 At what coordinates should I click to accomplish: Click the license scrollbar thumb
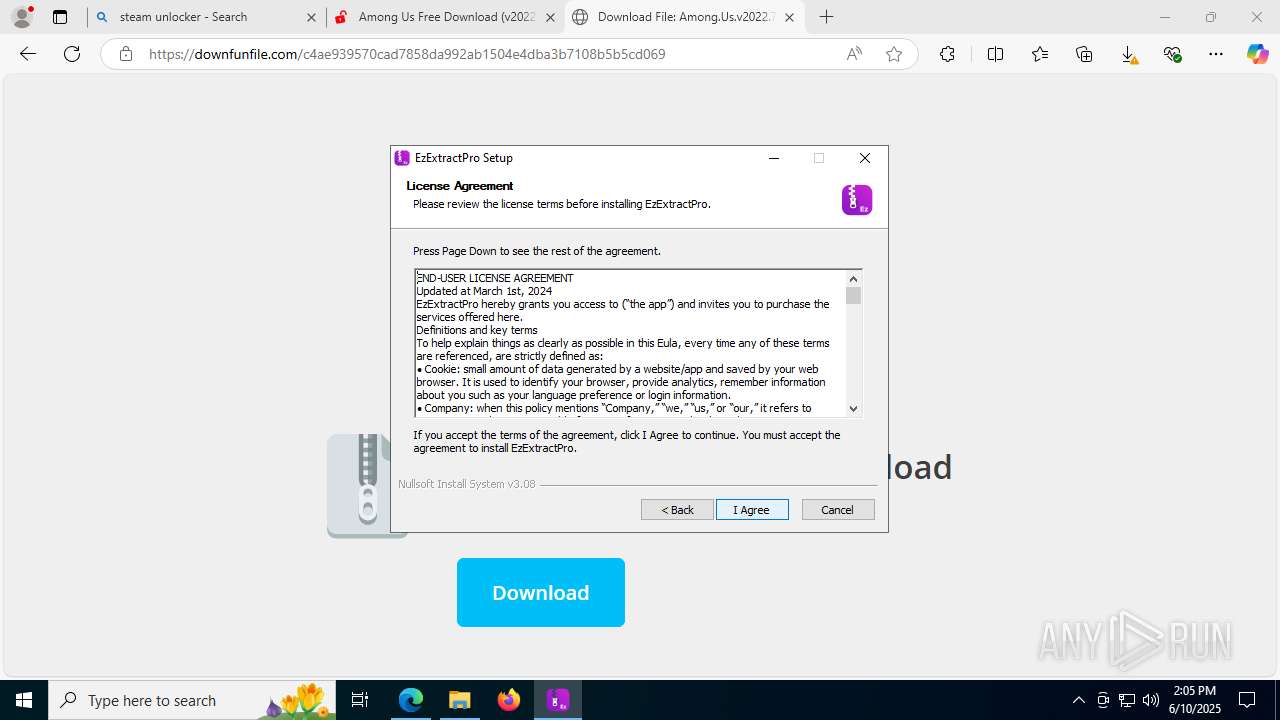tap(853, 295)
